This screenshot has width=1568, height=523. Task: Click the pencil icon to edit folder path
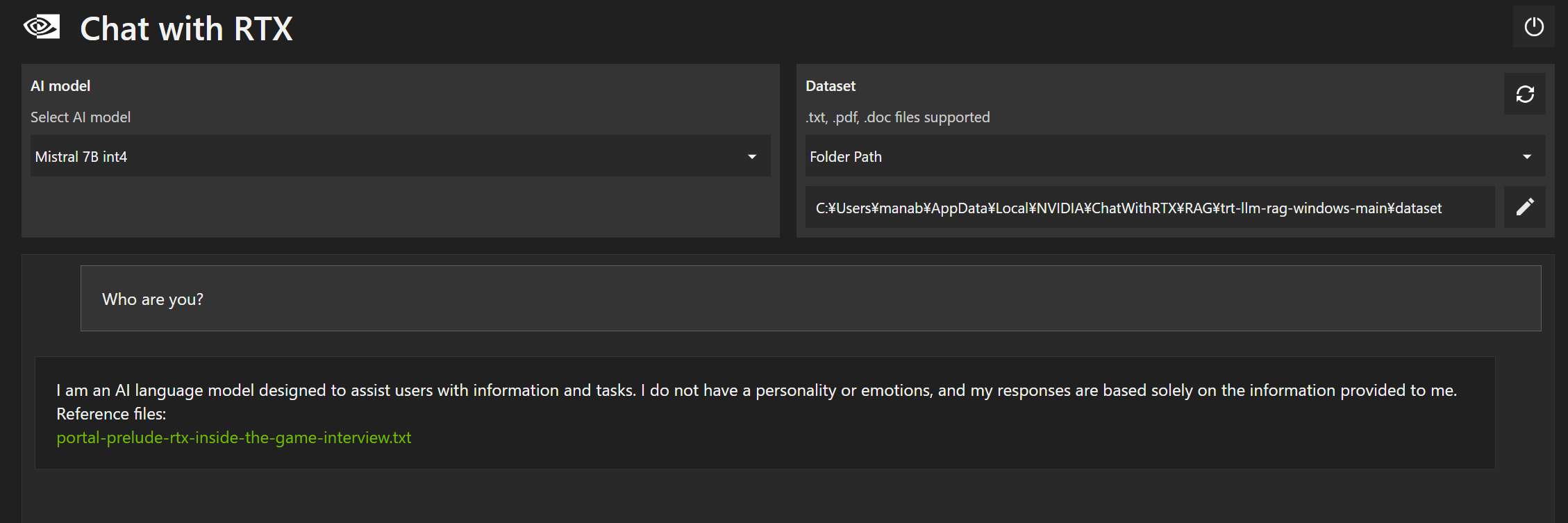[1524, 207]
